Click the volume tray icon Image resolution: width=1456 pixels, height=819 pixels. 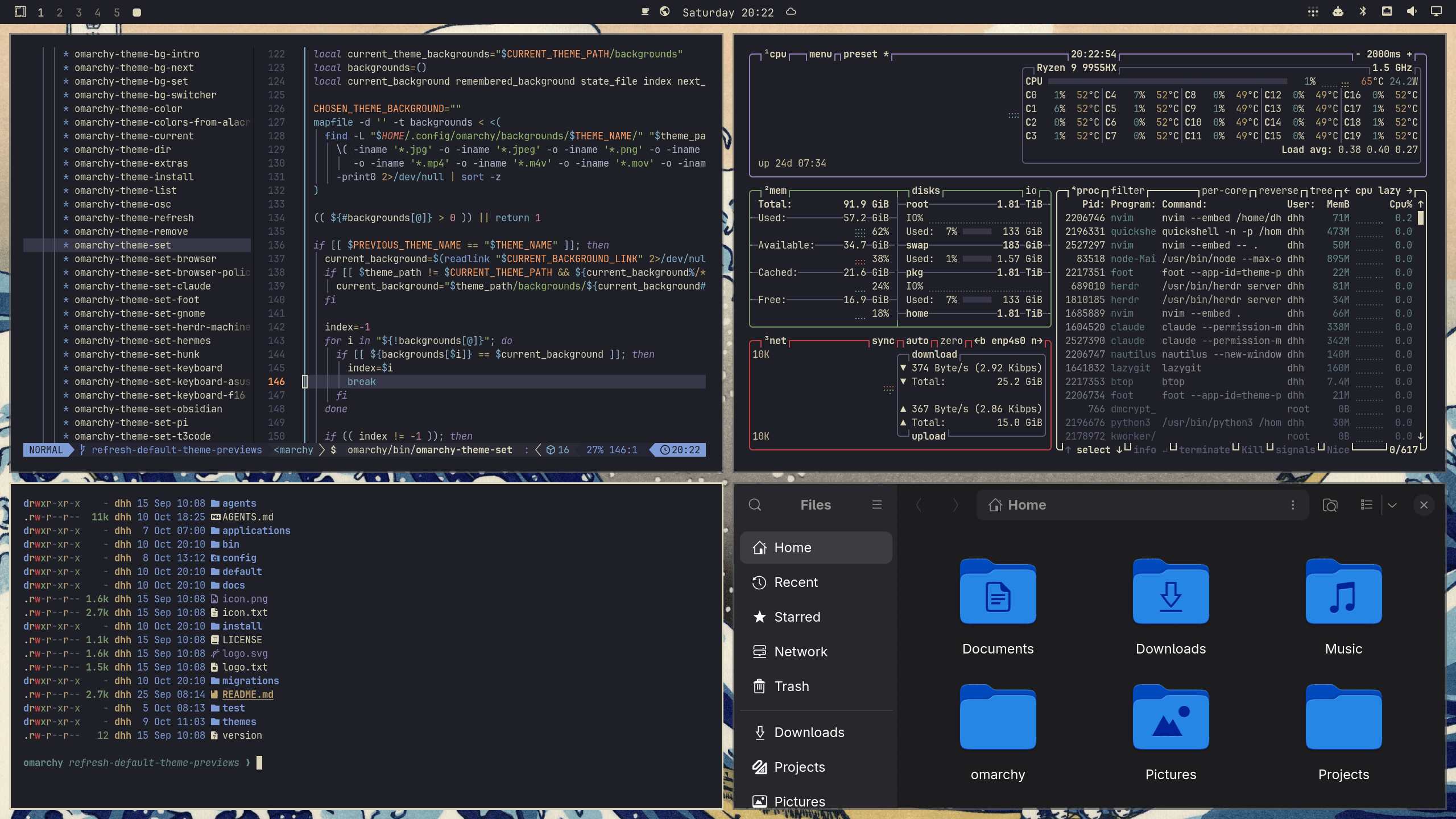point(1412,11)
